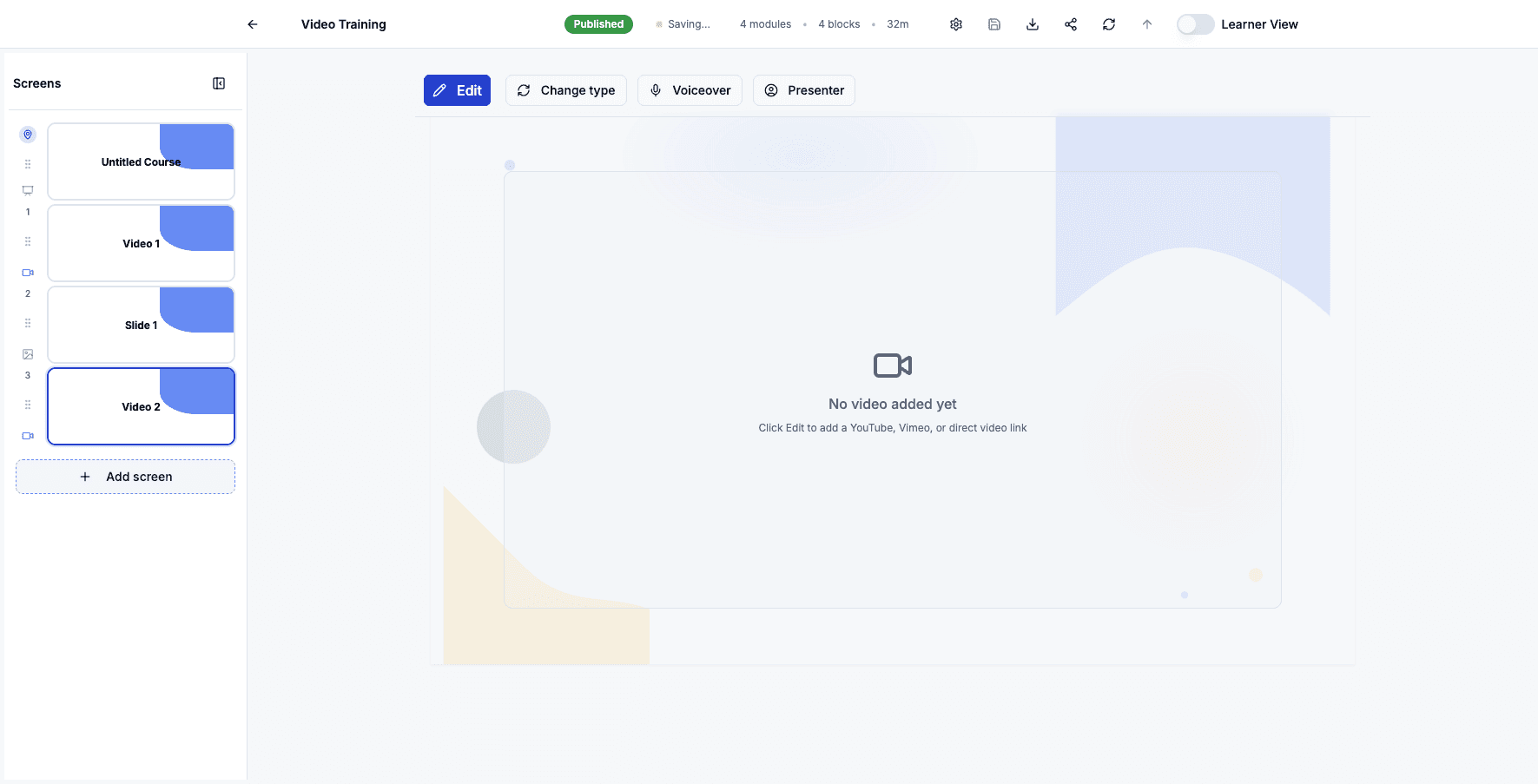Toggle the Learner View switch

1195,24
